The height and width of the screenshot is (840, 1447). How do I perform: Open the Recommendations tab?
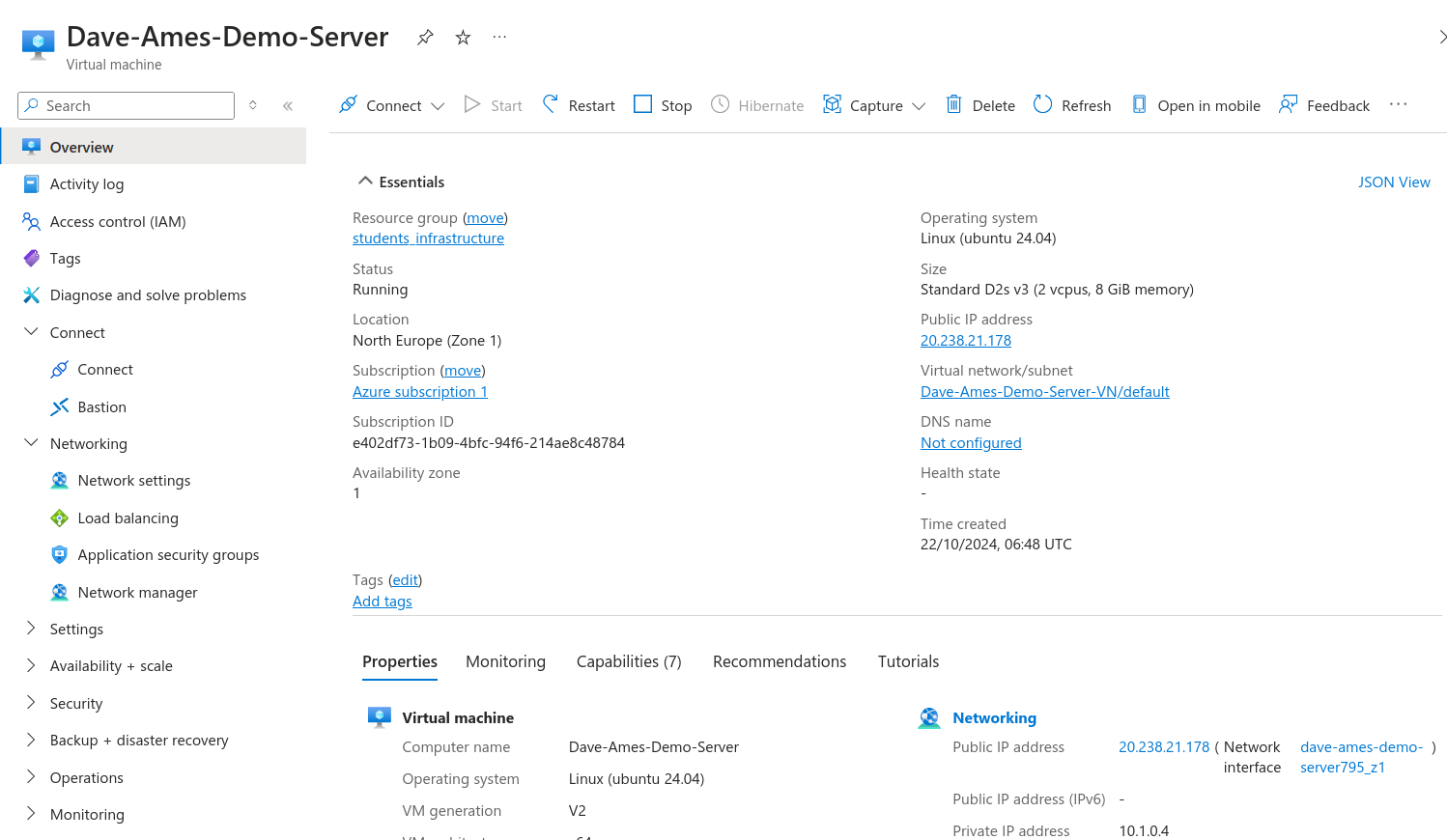[x=780, y=661]
